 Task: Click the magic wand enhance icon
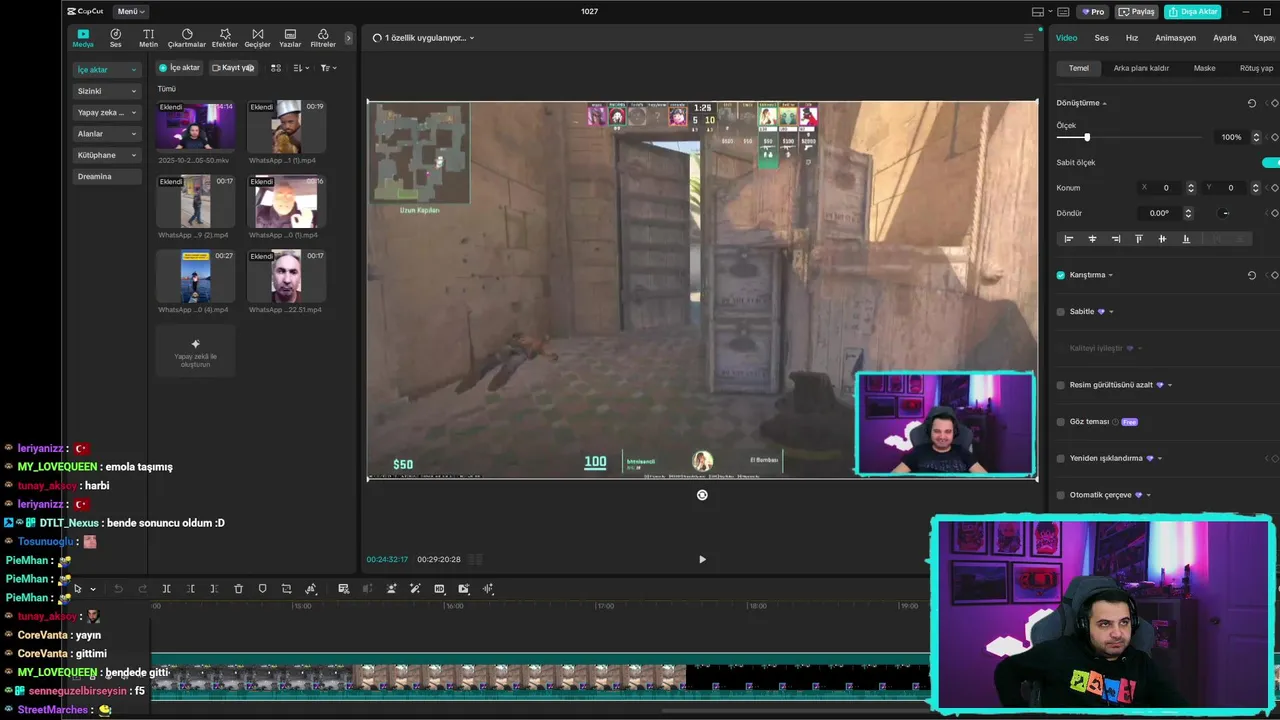tap(415, 589)
